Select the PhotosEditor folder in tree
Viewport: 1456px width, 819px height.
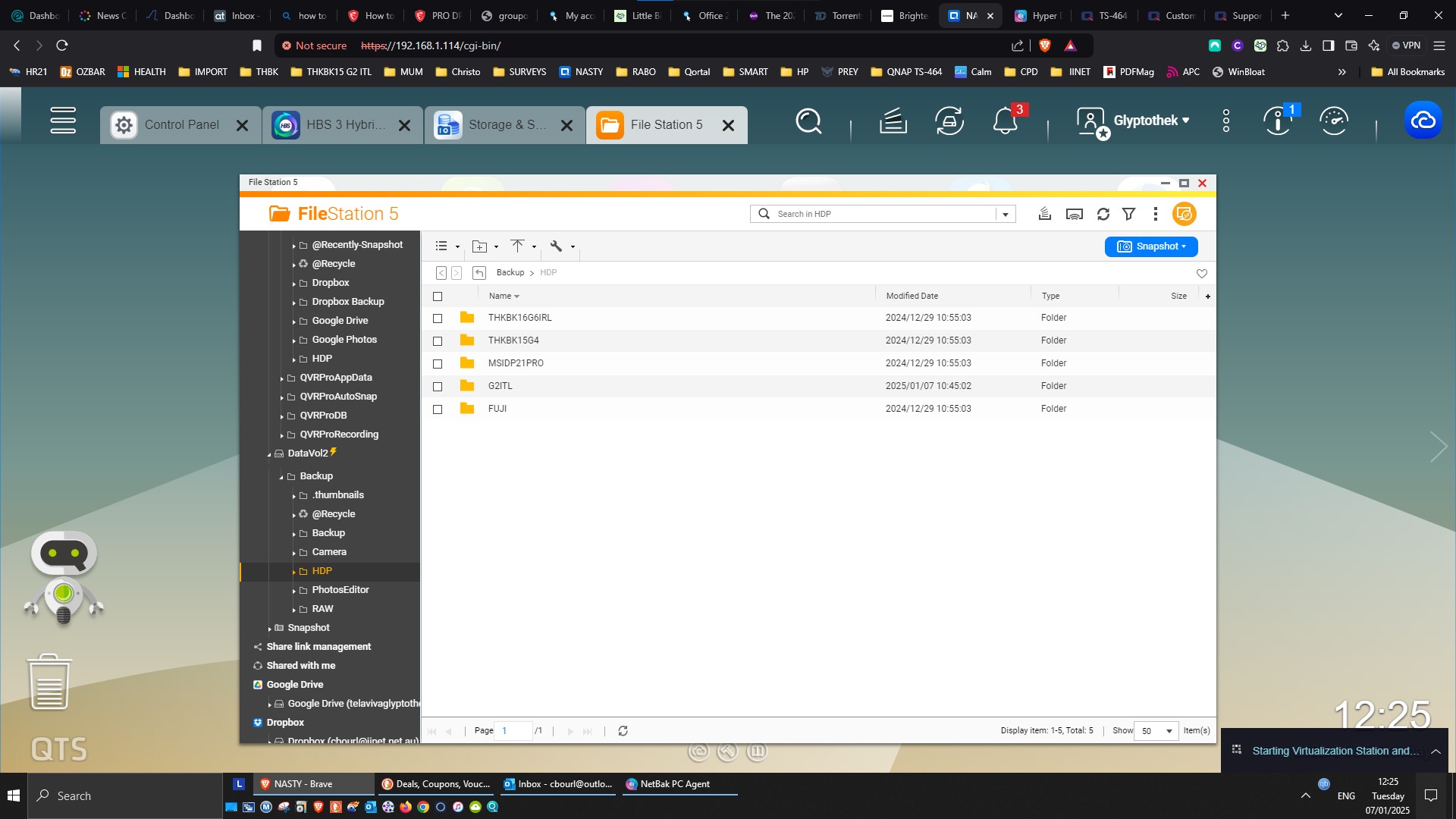pyautogui.click(x=340, y=590)
